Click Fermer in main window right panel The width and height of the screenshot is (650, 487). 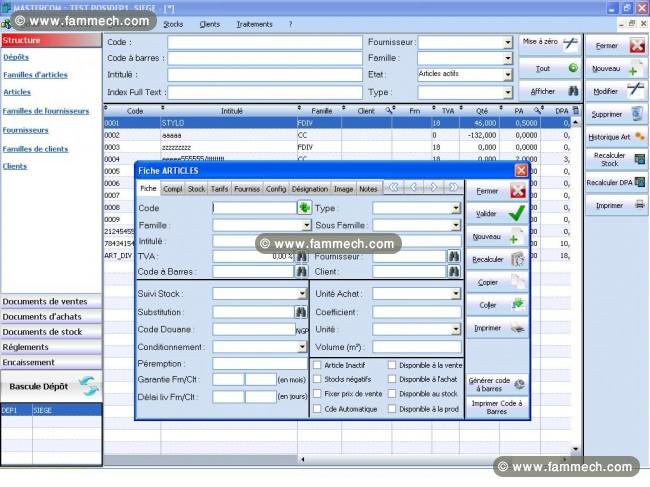pyautogui.click(x=616, y=46)
